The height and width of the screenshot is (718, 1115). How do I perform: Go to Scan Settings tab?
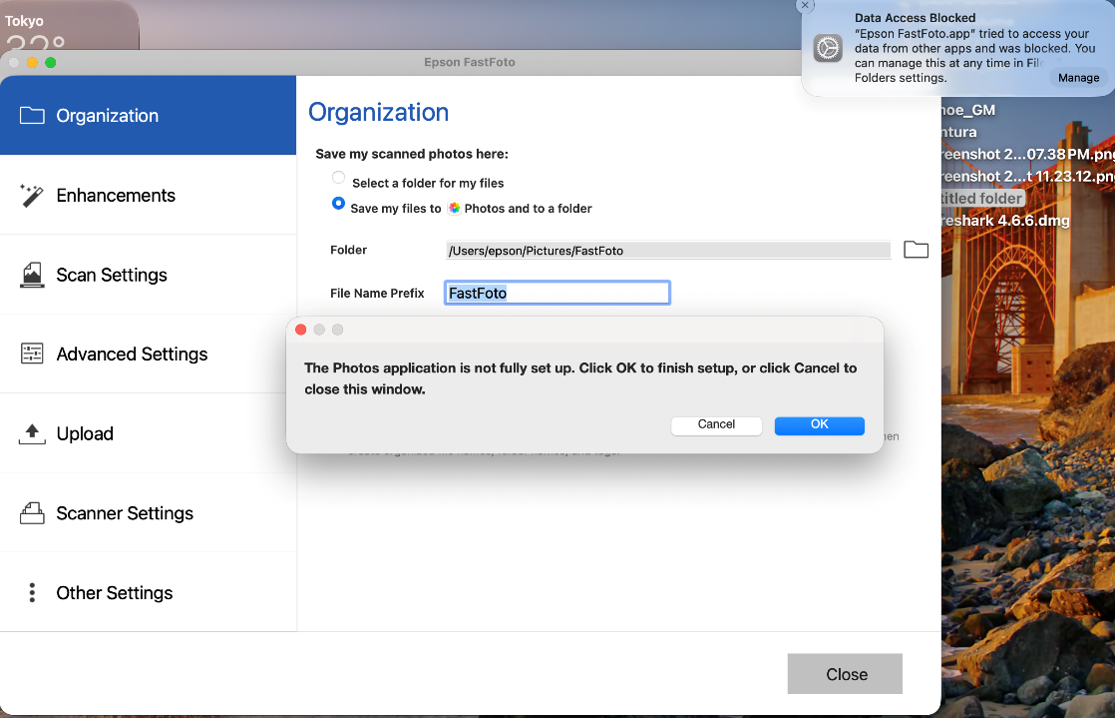click(148, 274)
